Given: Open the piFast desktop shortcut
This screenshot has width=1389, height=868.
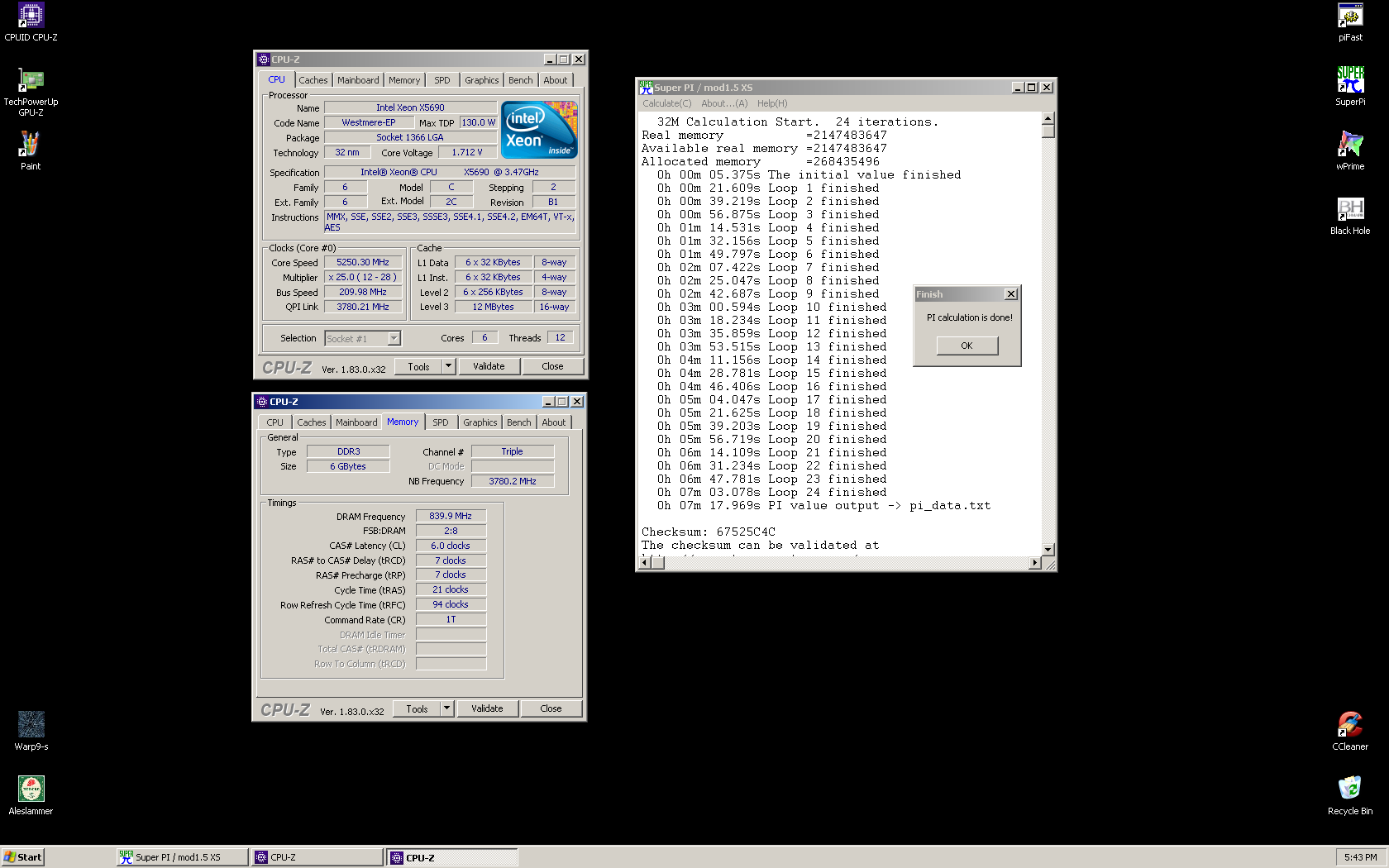Looking at the screenshot, I should [1350, 22].
